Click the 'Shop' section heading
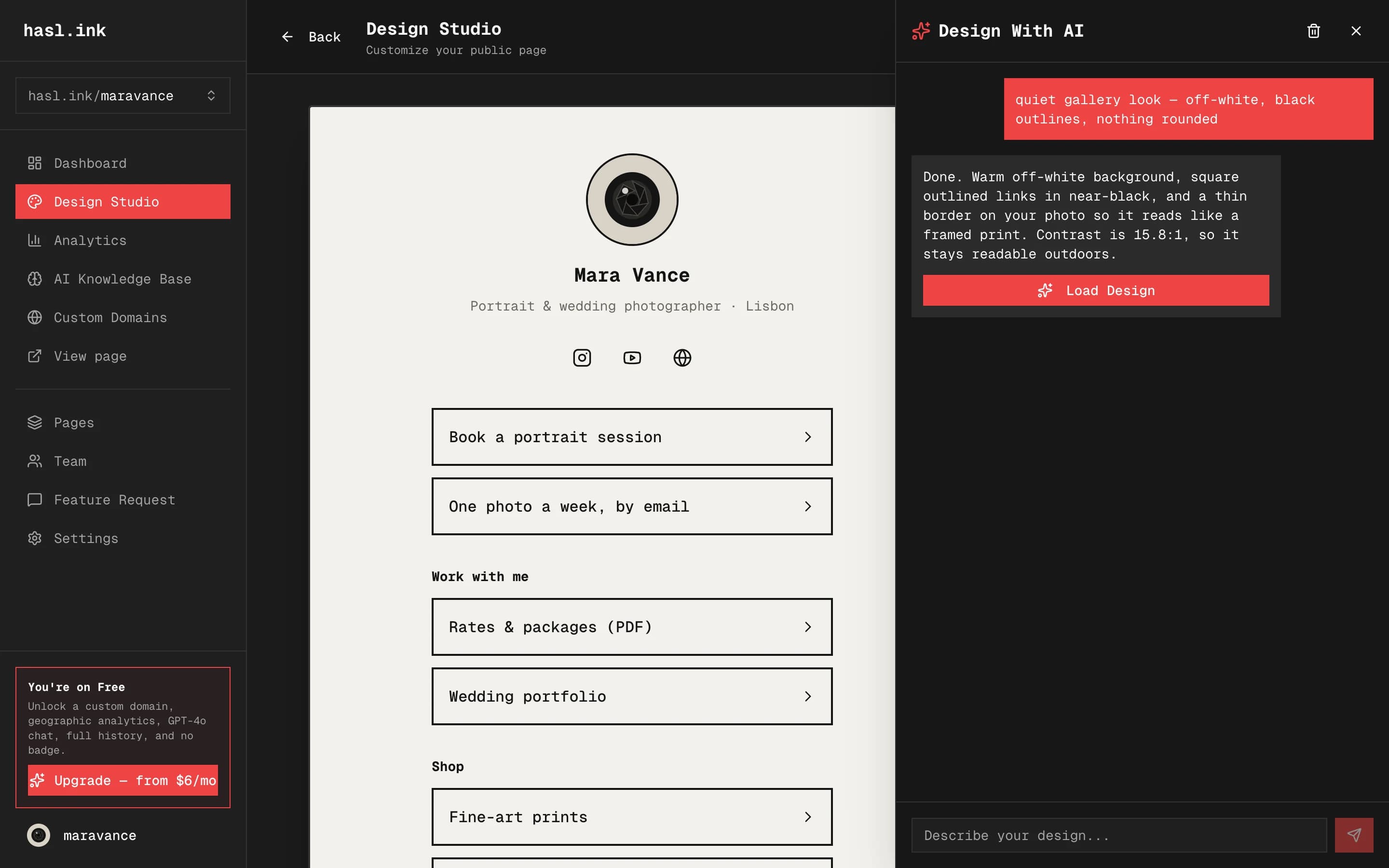The width and height of the screenshot is (1389, 868). [x=448, y=766]
